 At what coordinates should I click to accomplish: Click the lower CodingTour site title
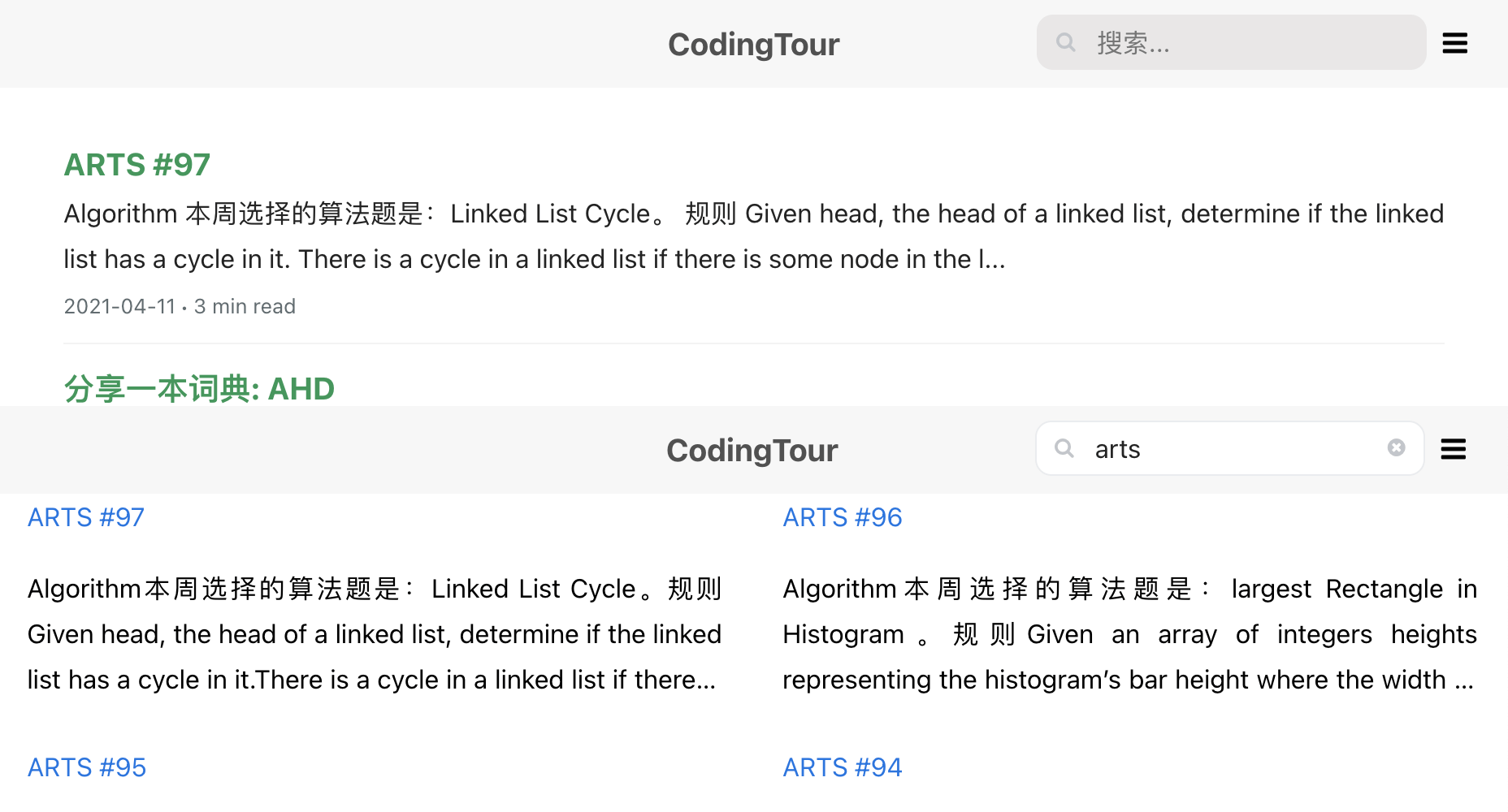click(752, 451)
